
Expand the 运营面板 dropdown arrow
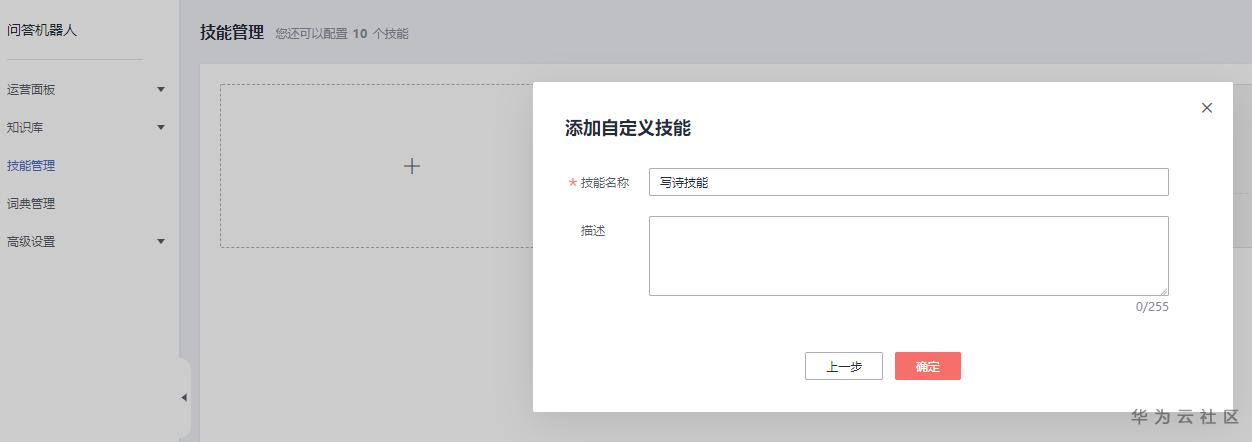[x=160, y=90]
